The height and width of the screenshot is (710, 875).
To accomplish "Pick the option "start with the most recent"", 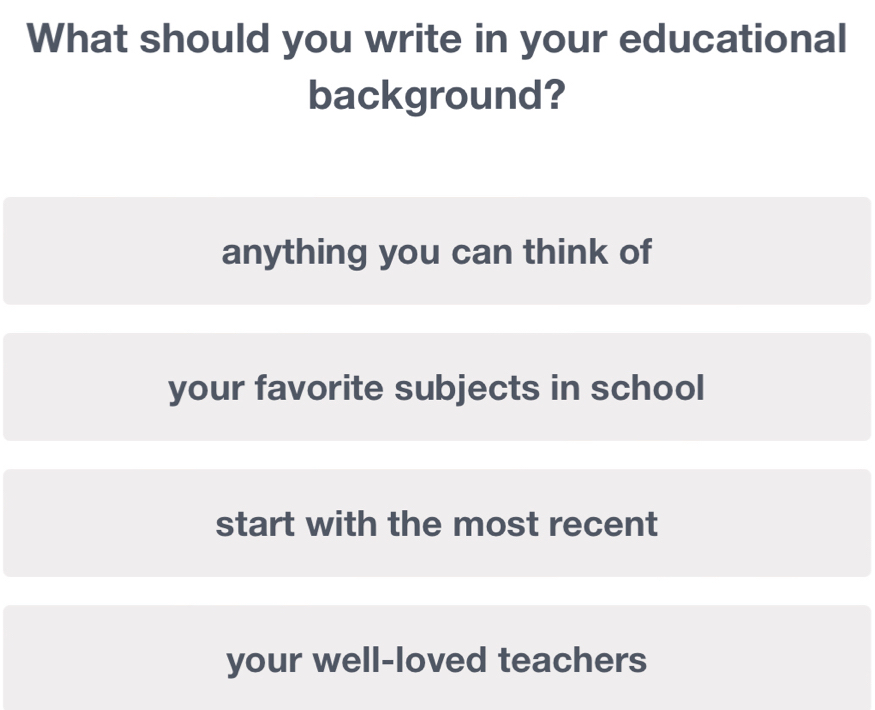I will pos(437,523).
